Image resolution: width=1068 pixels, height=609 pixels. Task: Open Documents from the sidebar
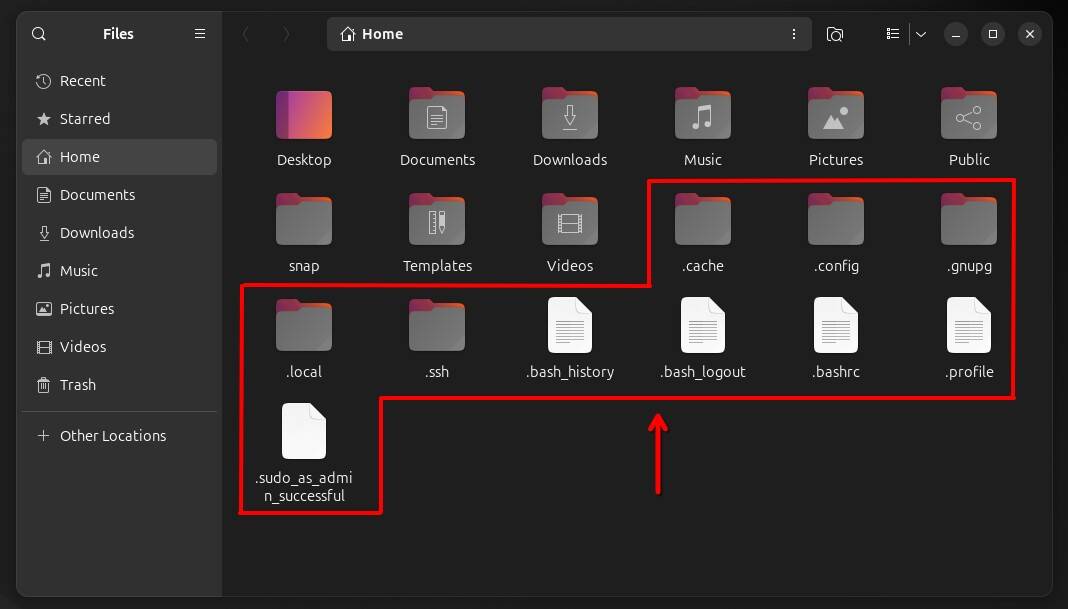click(x=96, y=194)
